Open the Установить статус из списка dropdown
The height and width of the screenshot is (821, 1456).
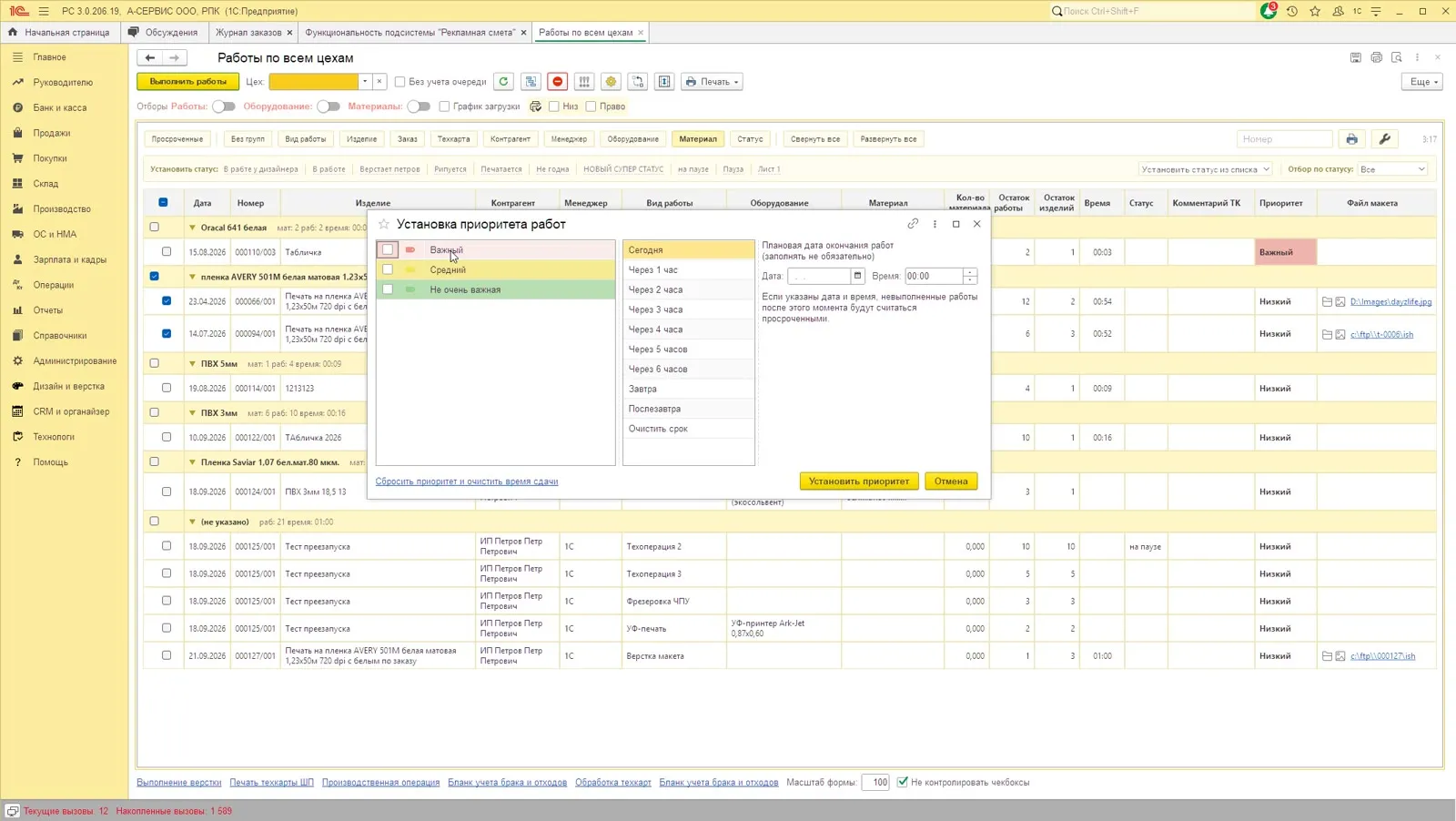pos(1206,169)
